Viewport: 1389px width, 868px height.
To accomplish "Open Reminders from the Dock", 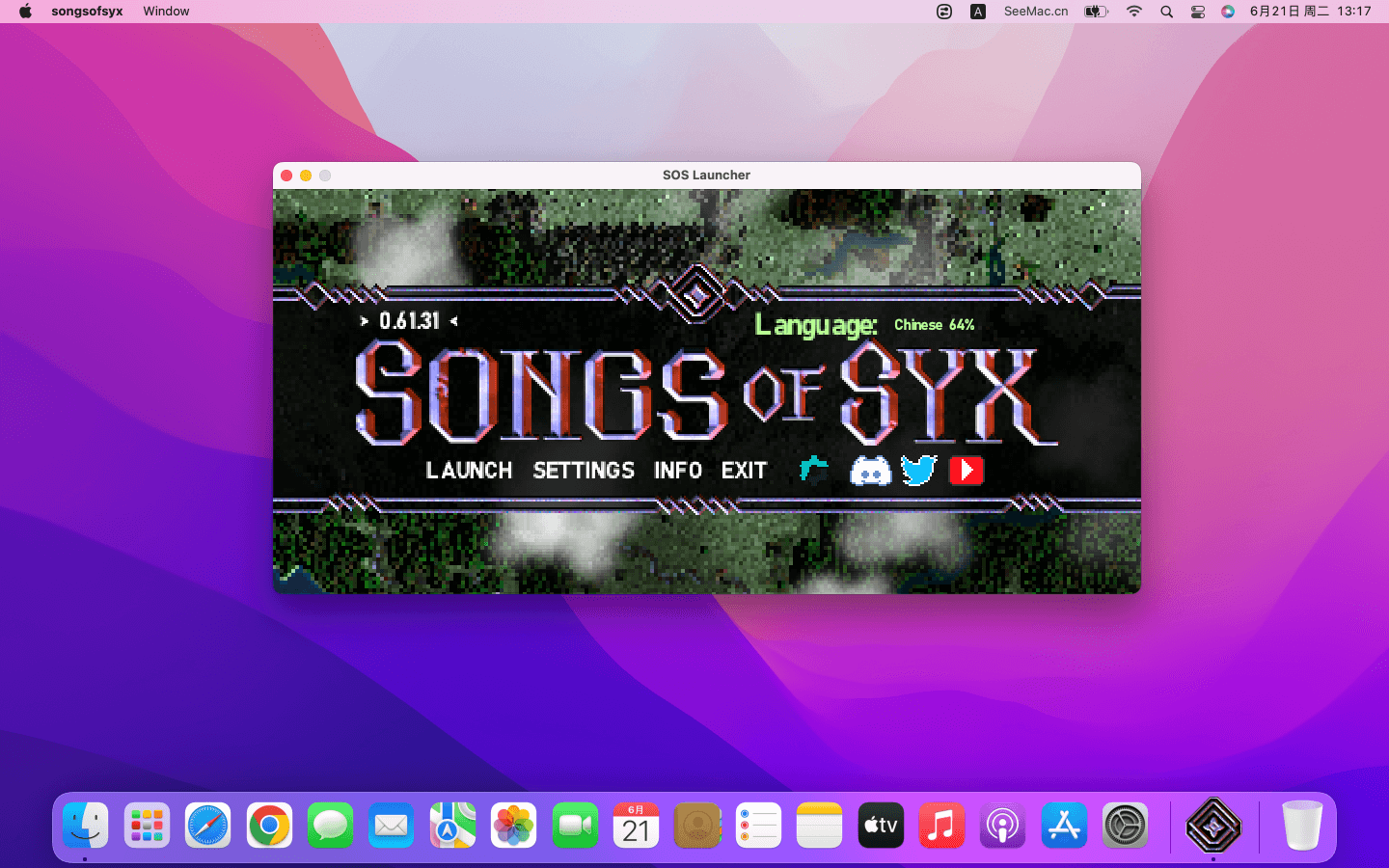I will click(x=758, y=826).
